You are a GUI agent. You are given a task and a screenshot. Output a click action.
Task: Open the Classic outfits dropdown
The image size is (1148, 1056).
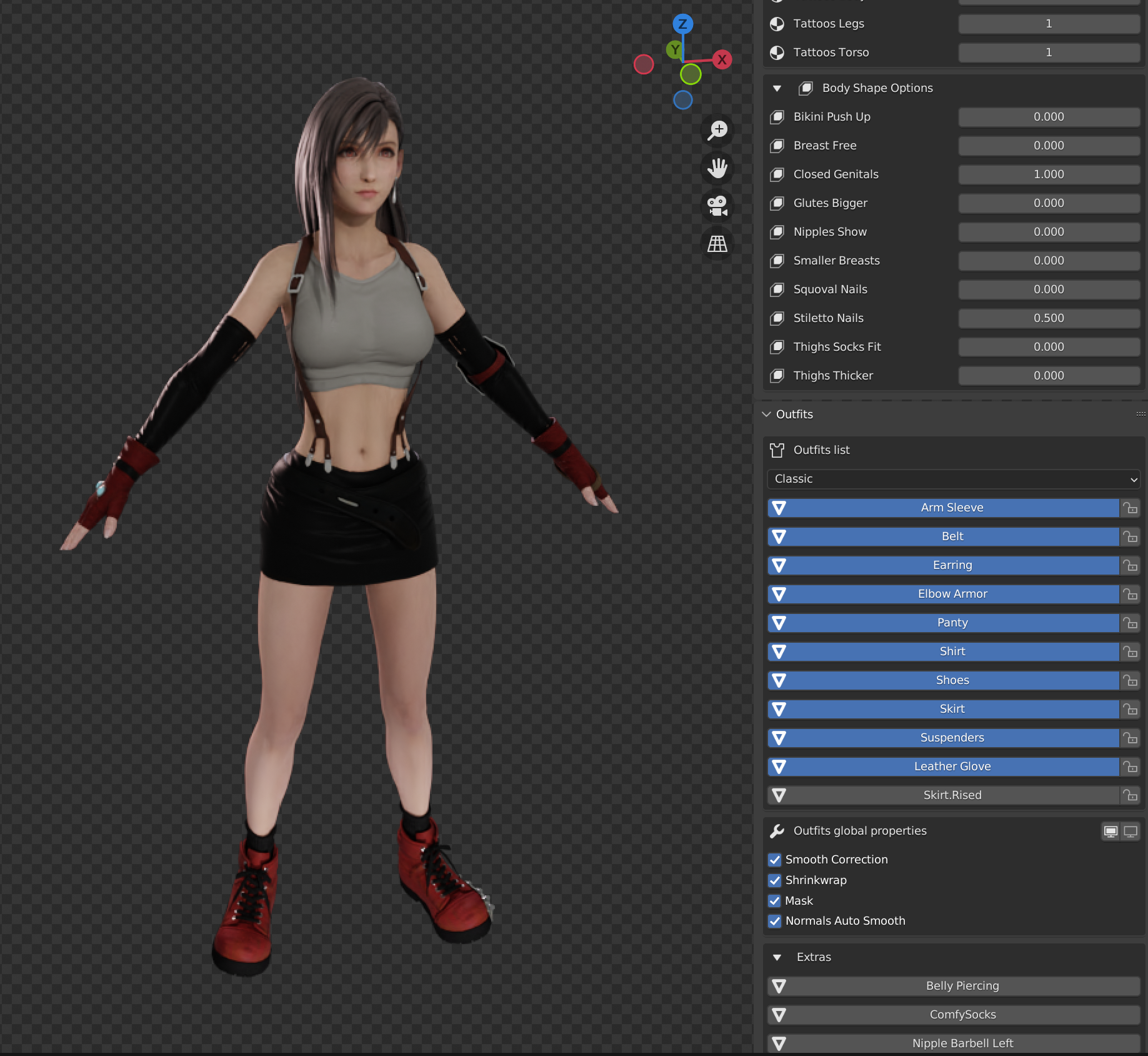click(x=954, y=479)
